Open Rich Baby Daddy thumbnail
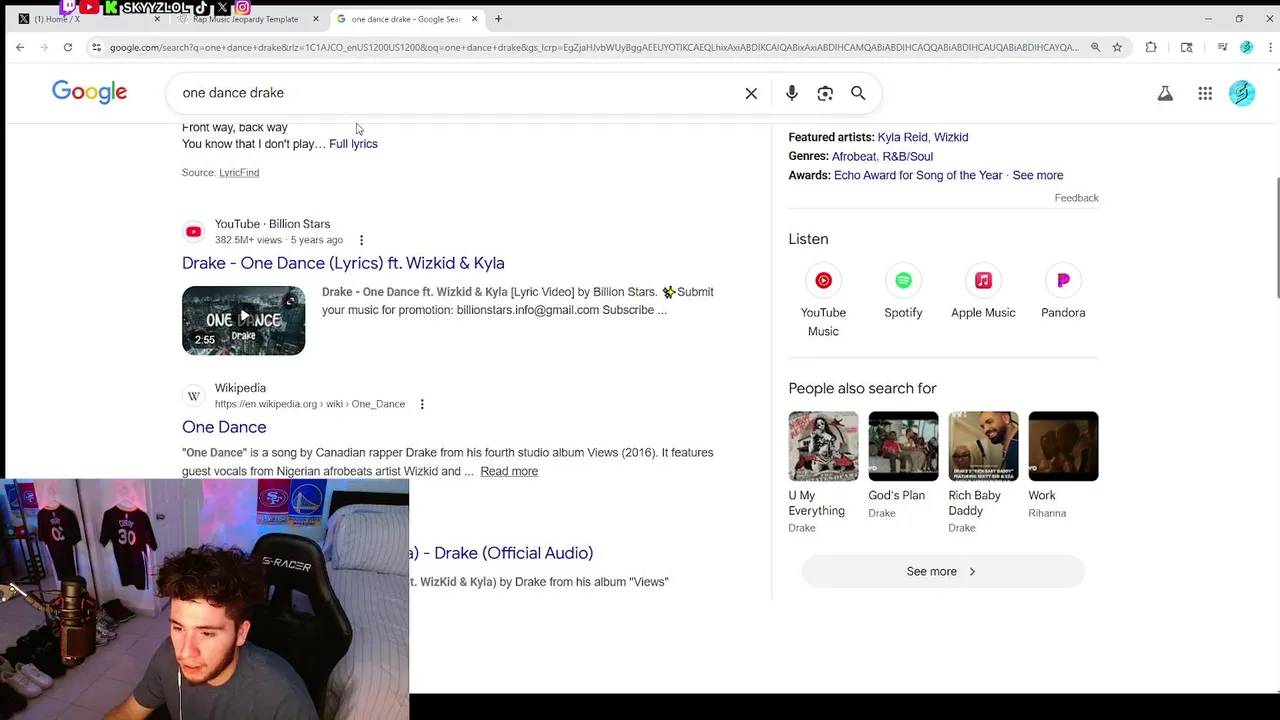Screen dimensions: 1280x720 pos(983,446)
